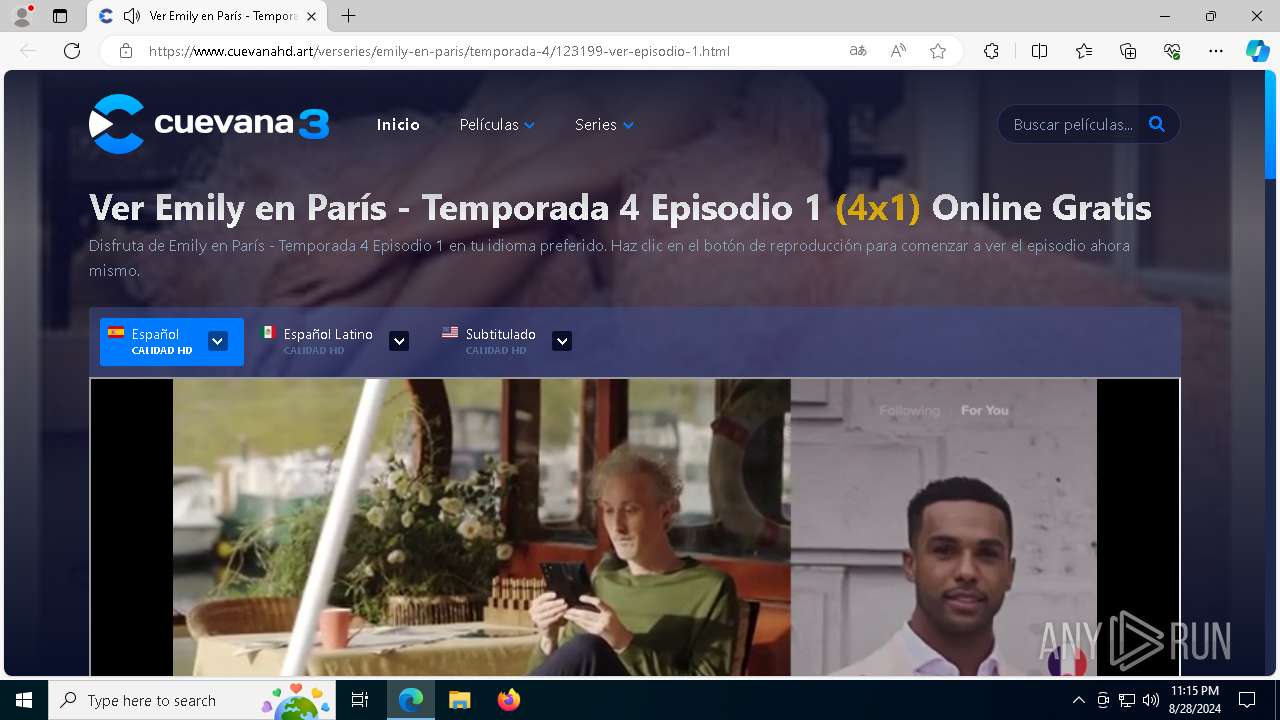Click the Cuevana 3 logo
Image resolution: width=1280 pixels, height=720 pixels.
209,124
